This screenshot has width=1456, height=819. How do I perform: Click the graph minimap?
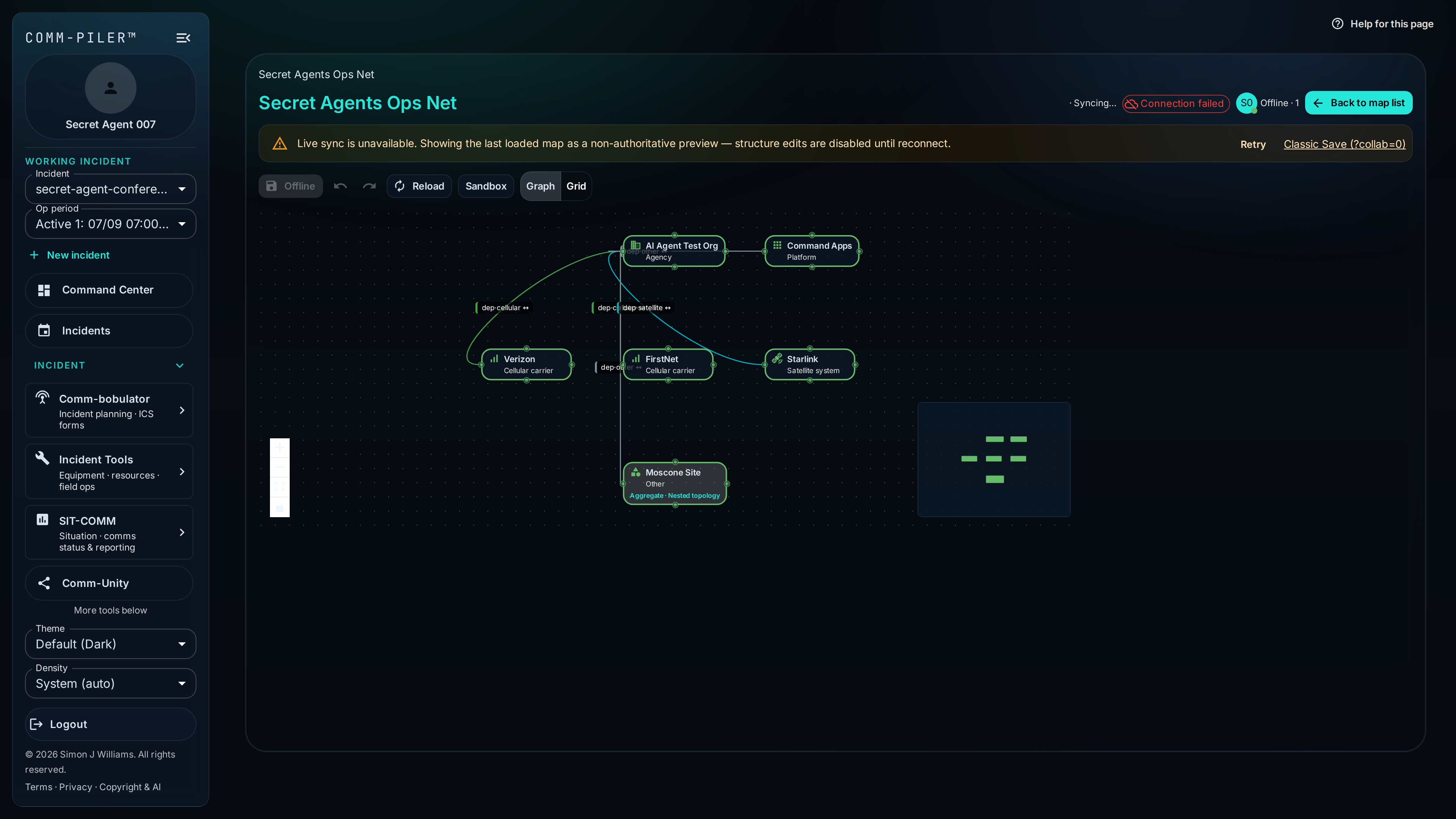(x=994, y=459)
